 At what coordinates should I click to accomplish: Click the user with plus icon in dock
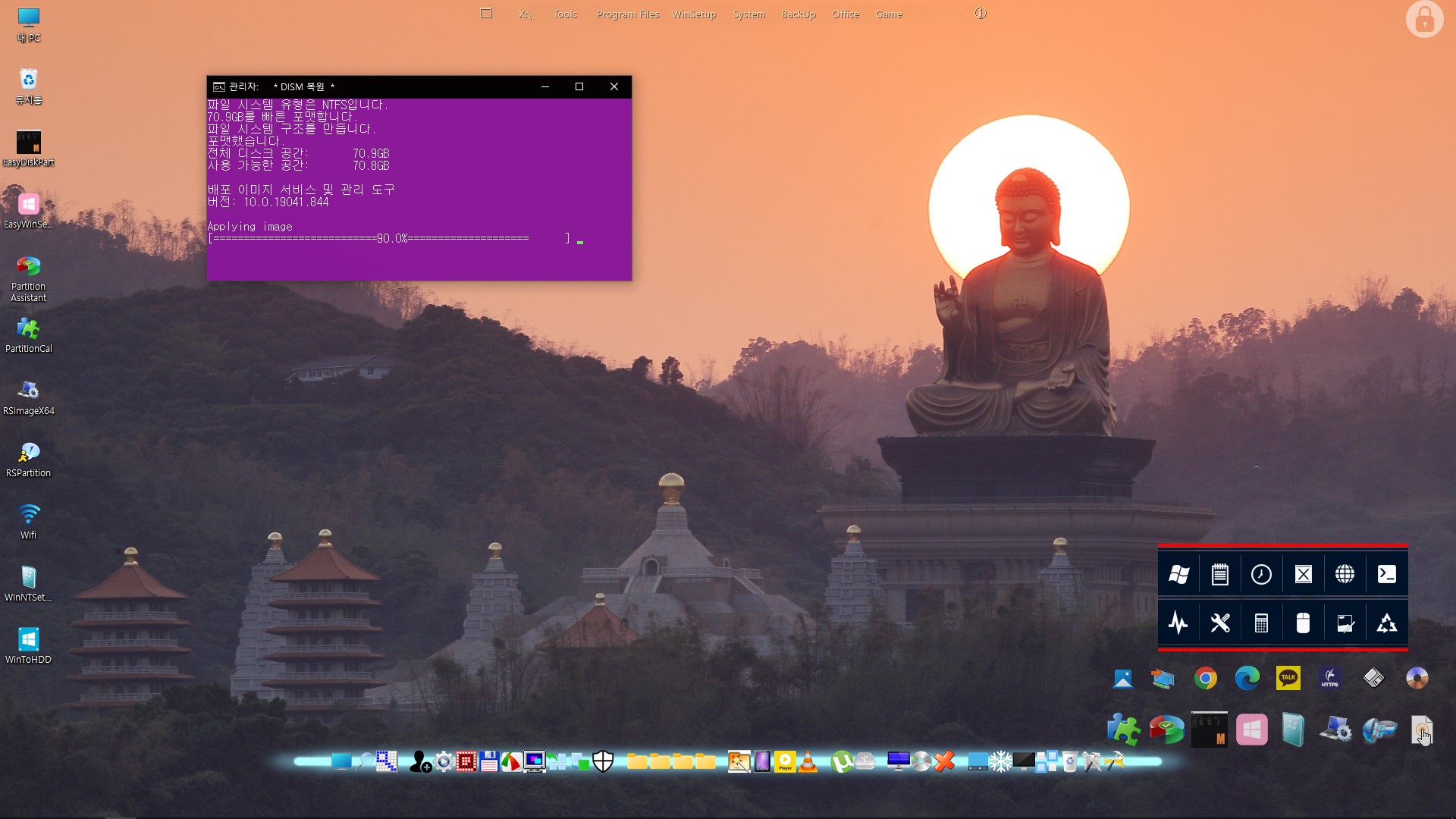click(420, 761)
